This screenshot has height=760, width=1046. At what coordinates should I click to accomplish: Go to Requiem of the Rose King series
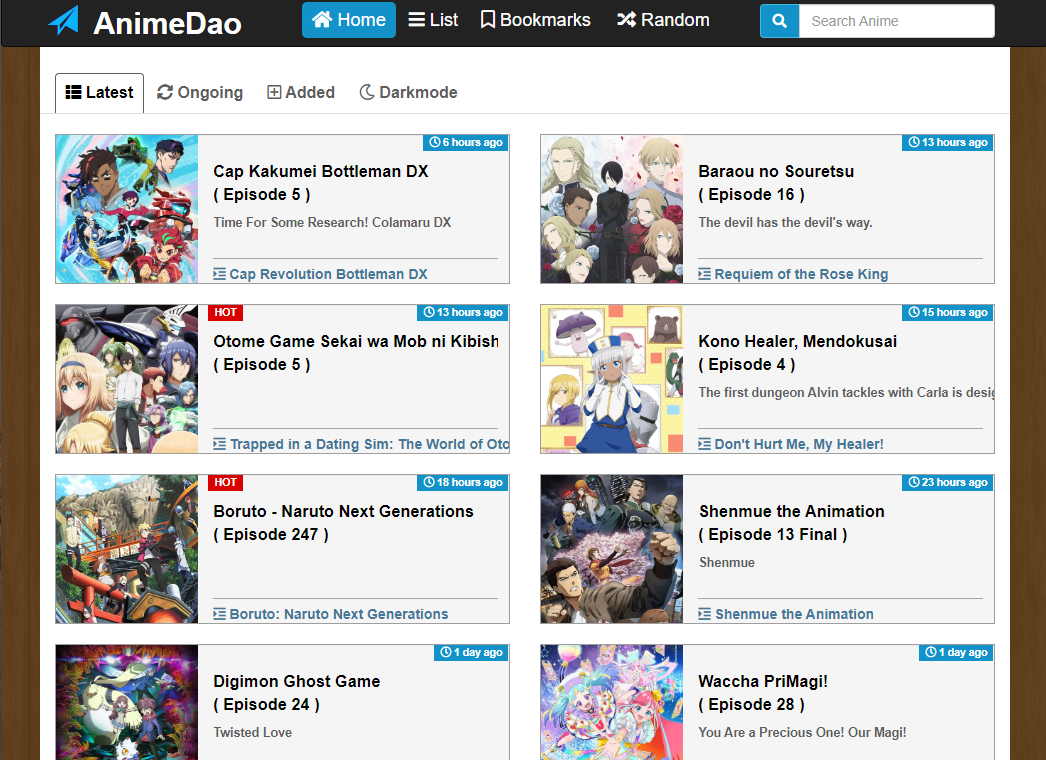(801, 274)
